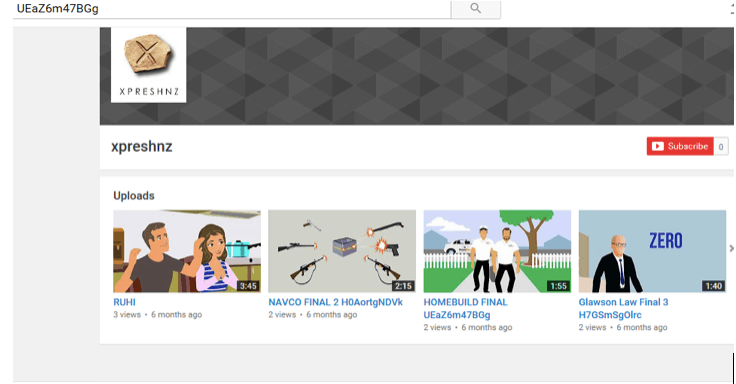Open the Glawson Law ZERO thumbnail
This screenshot has width=736, height=384.
tap(652, 251)
